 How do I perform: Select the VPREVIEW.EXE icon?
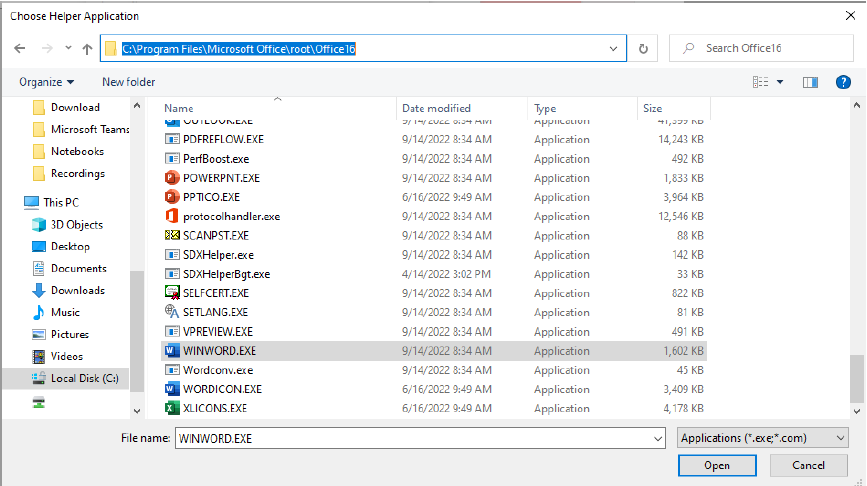(172, 332)
